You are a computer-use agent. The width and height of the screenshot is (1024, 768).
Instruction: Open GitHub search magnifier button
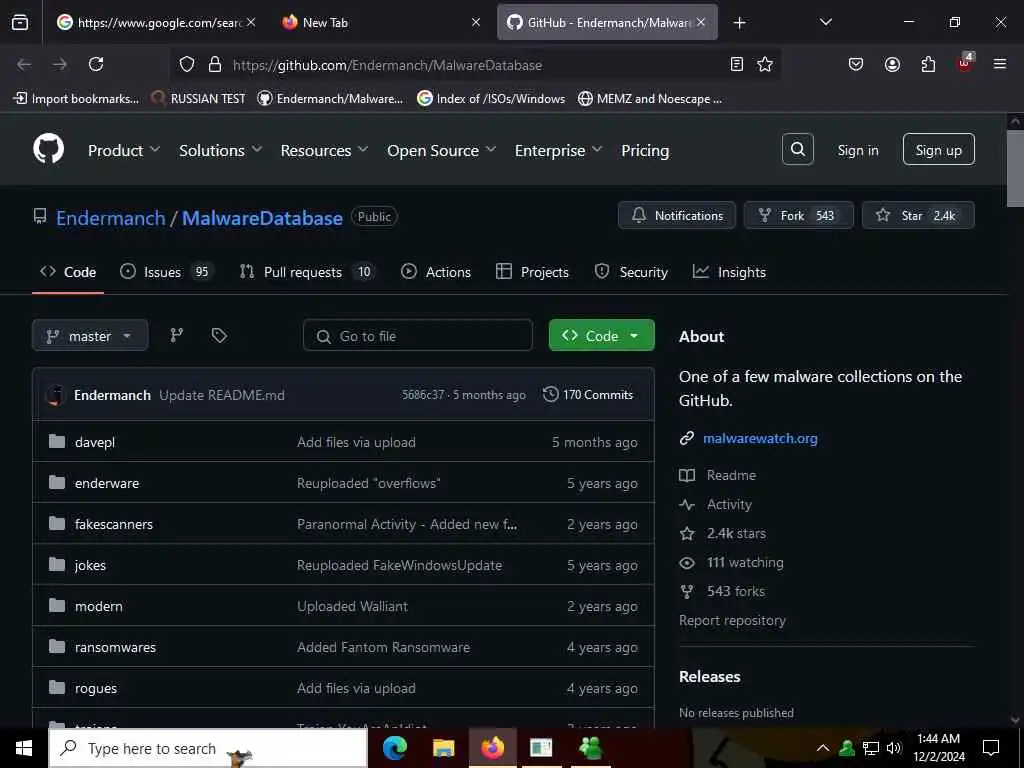click(x=797, y=150)
